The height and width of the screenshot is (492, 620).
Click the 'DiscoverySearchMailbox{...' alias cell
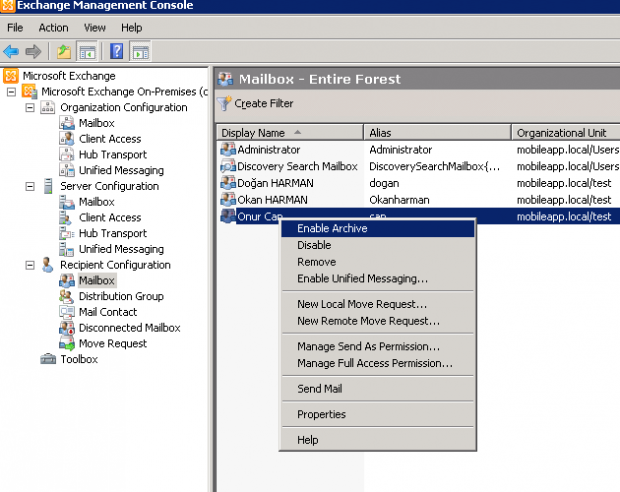434,166
